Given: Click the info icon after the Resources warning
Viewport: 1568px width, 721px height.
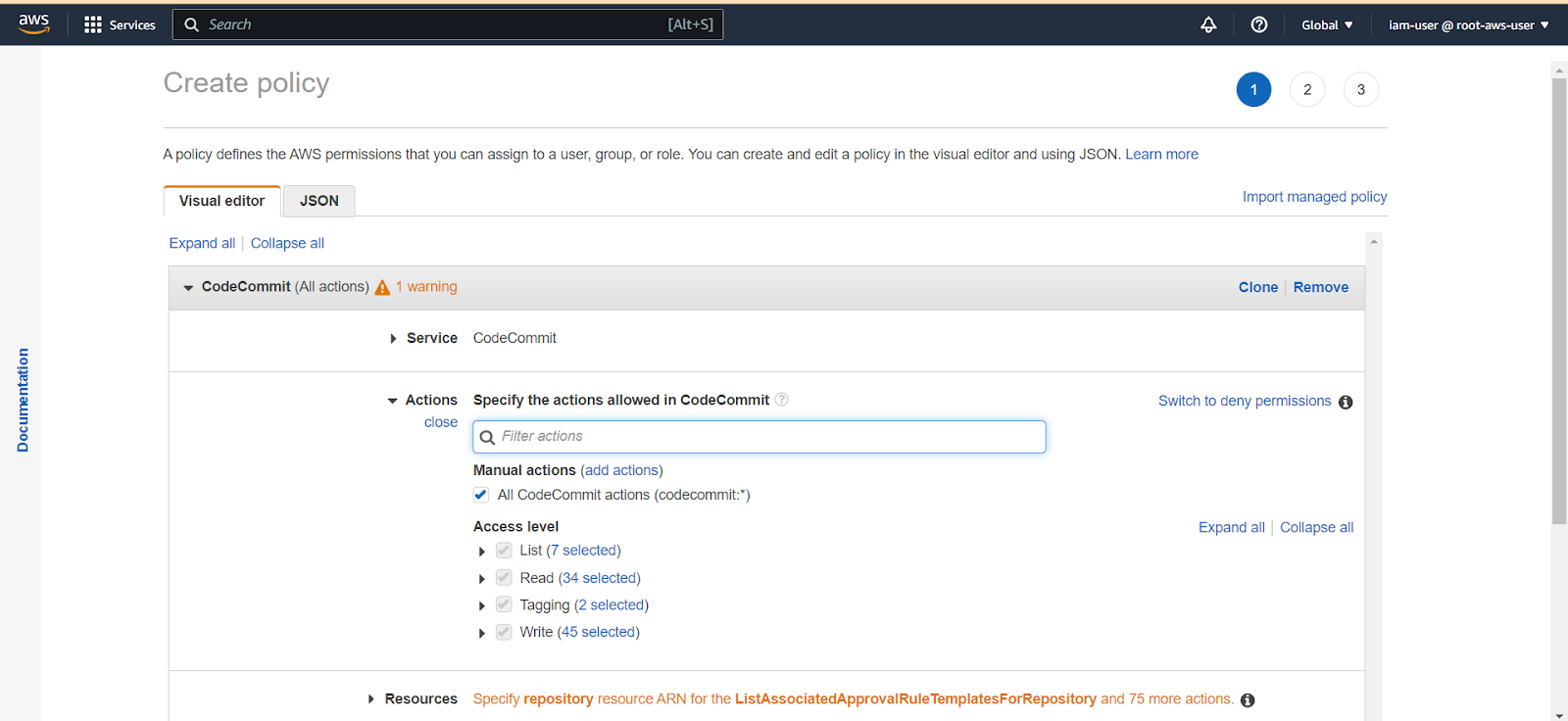Looking at the screenshot, I should point(1248,699).
